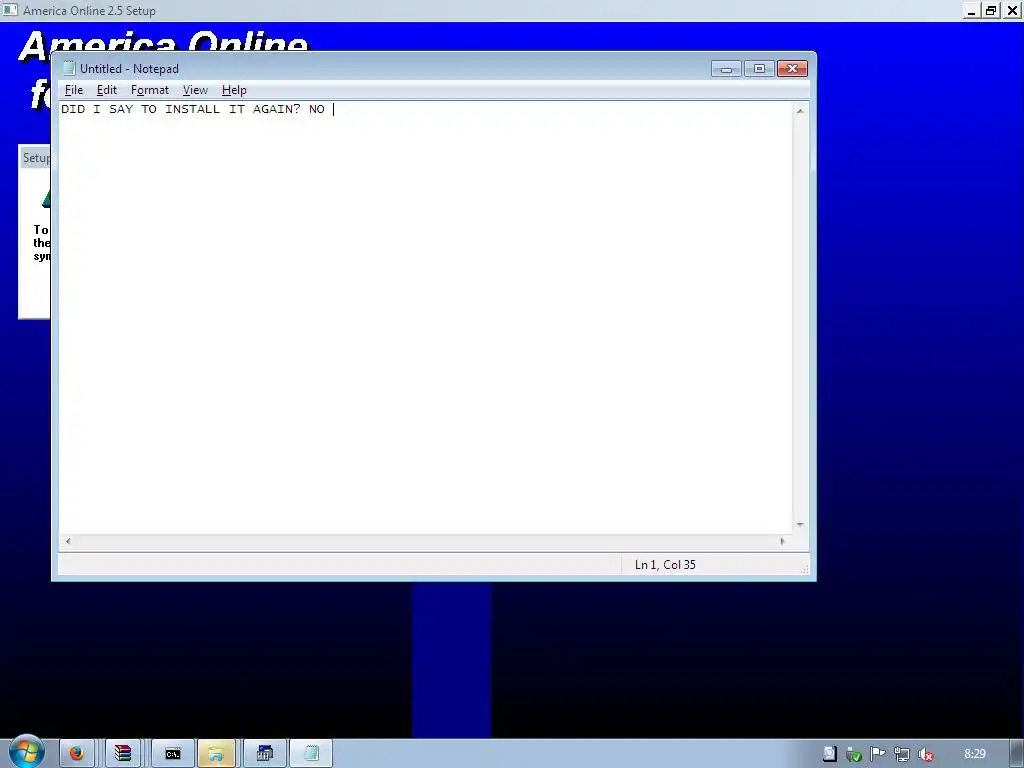Restore the America Online 2.5 Setup window
The height and width of the screenshot is (768, 1024).
[x=991, y=10]
